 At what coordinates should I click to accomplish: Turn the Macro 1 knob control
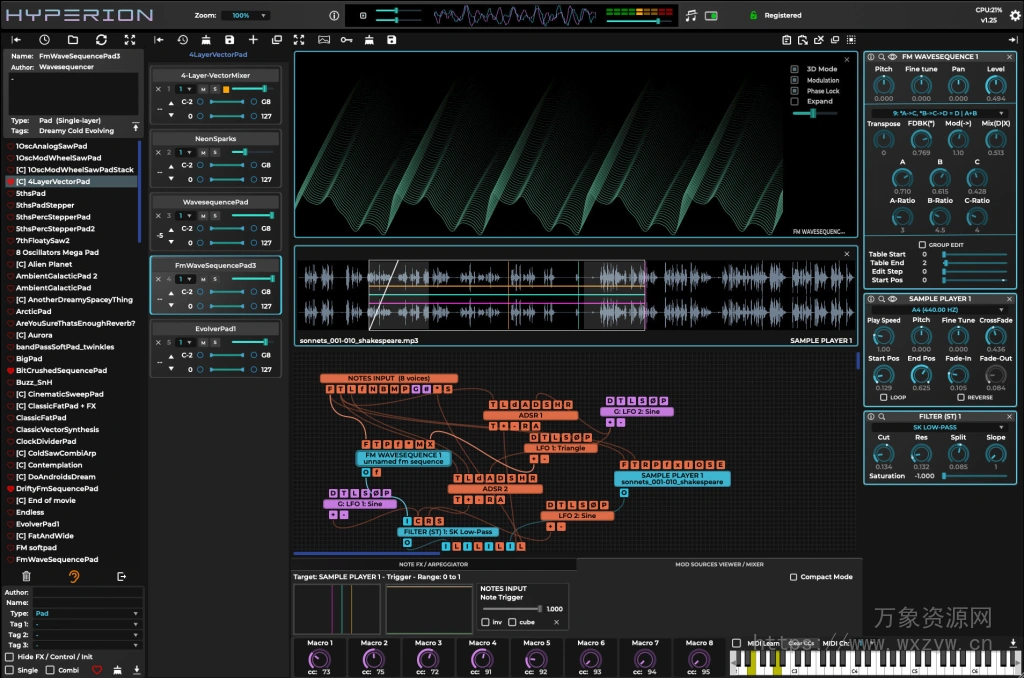(319, 658)
